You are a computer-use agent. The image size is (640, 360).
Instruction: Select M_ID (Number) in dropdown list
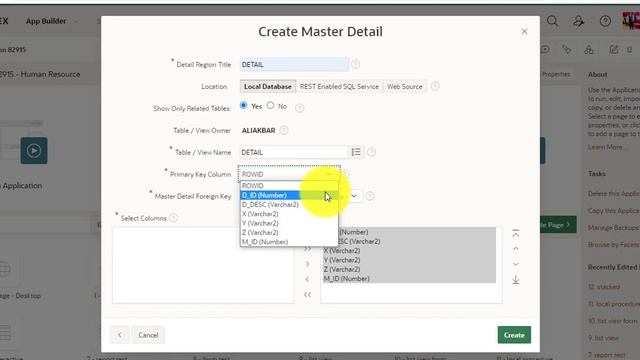(x=289, y=242)
